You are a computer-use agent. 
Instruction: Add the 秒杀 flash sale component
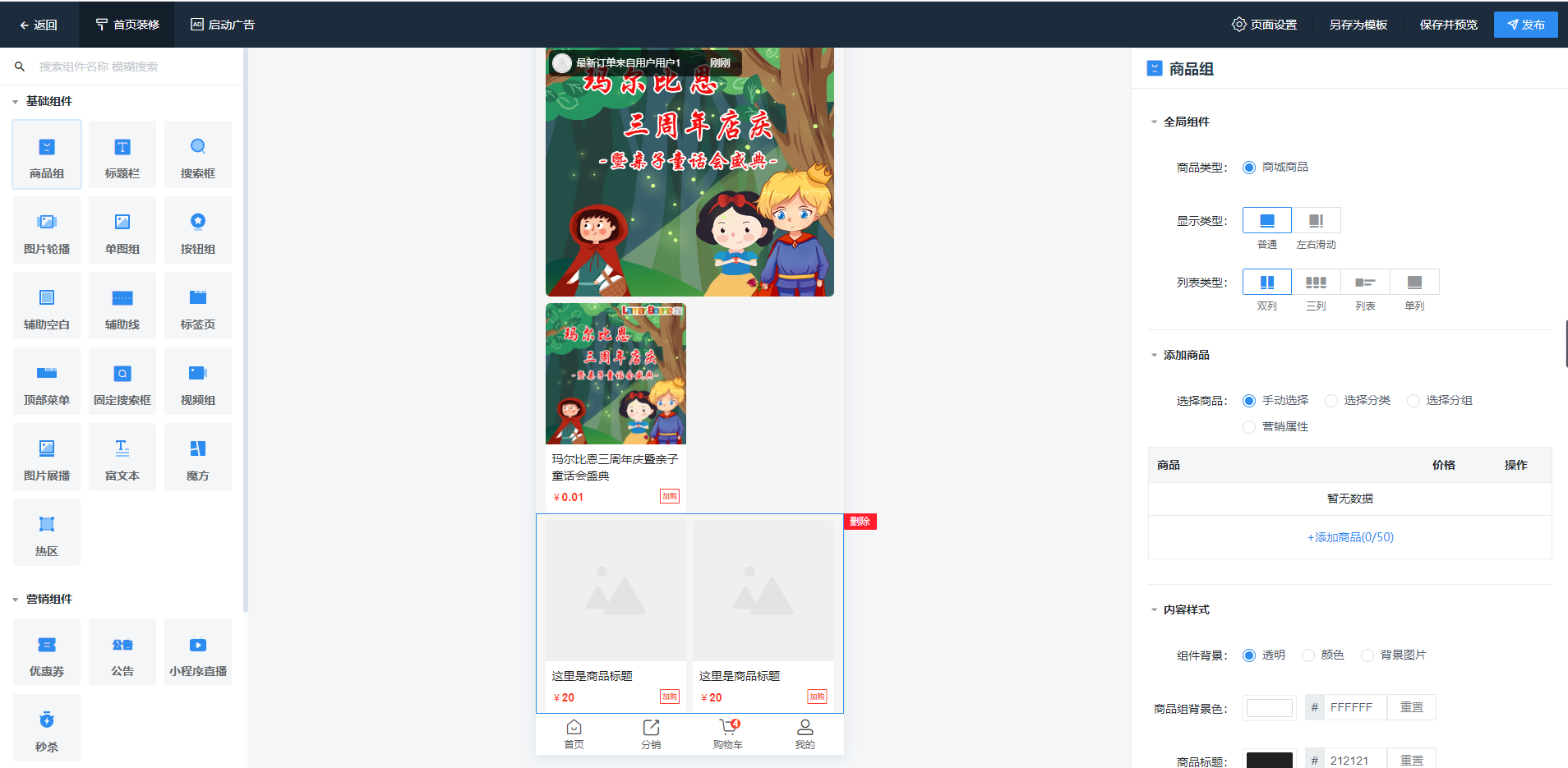(x=47, y=728)
